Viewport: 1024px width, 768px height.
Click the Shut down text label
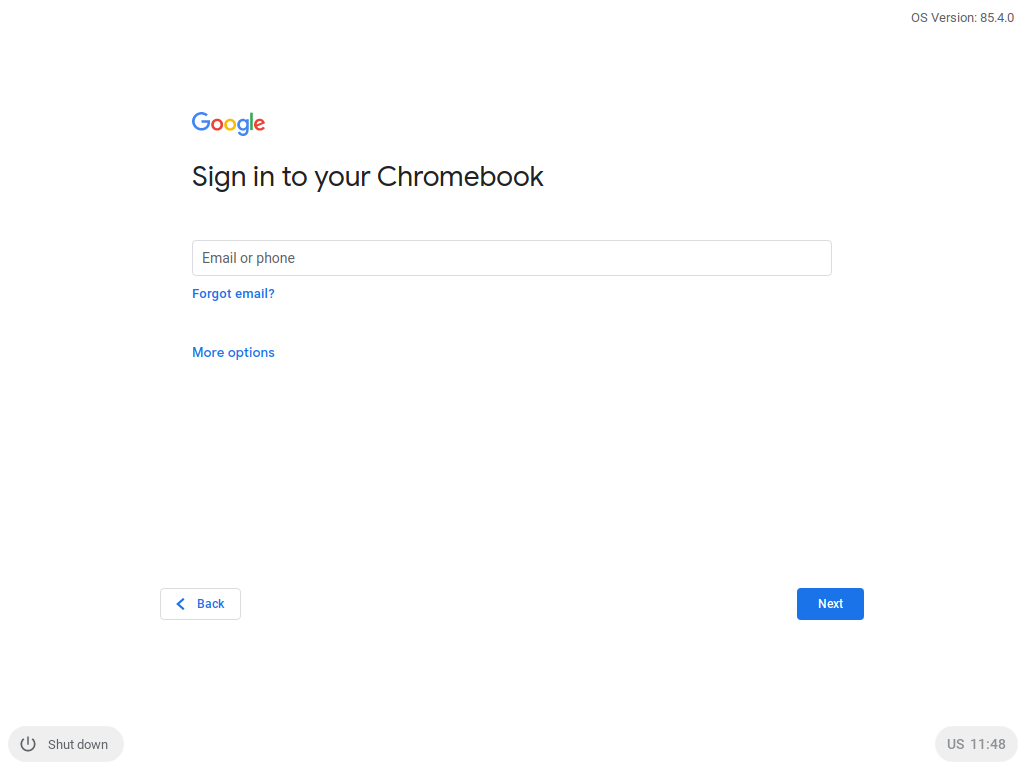click(78, 744)
